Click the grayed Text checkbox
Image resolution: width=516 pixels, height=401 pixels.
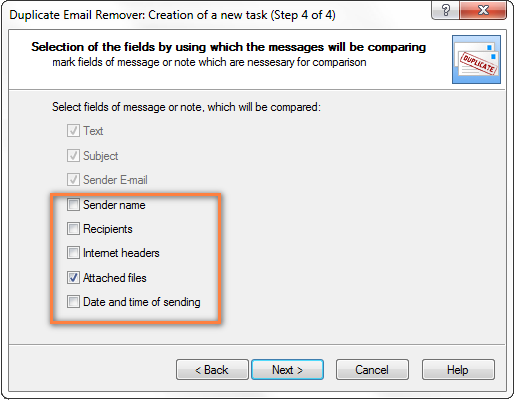point(73,131)
